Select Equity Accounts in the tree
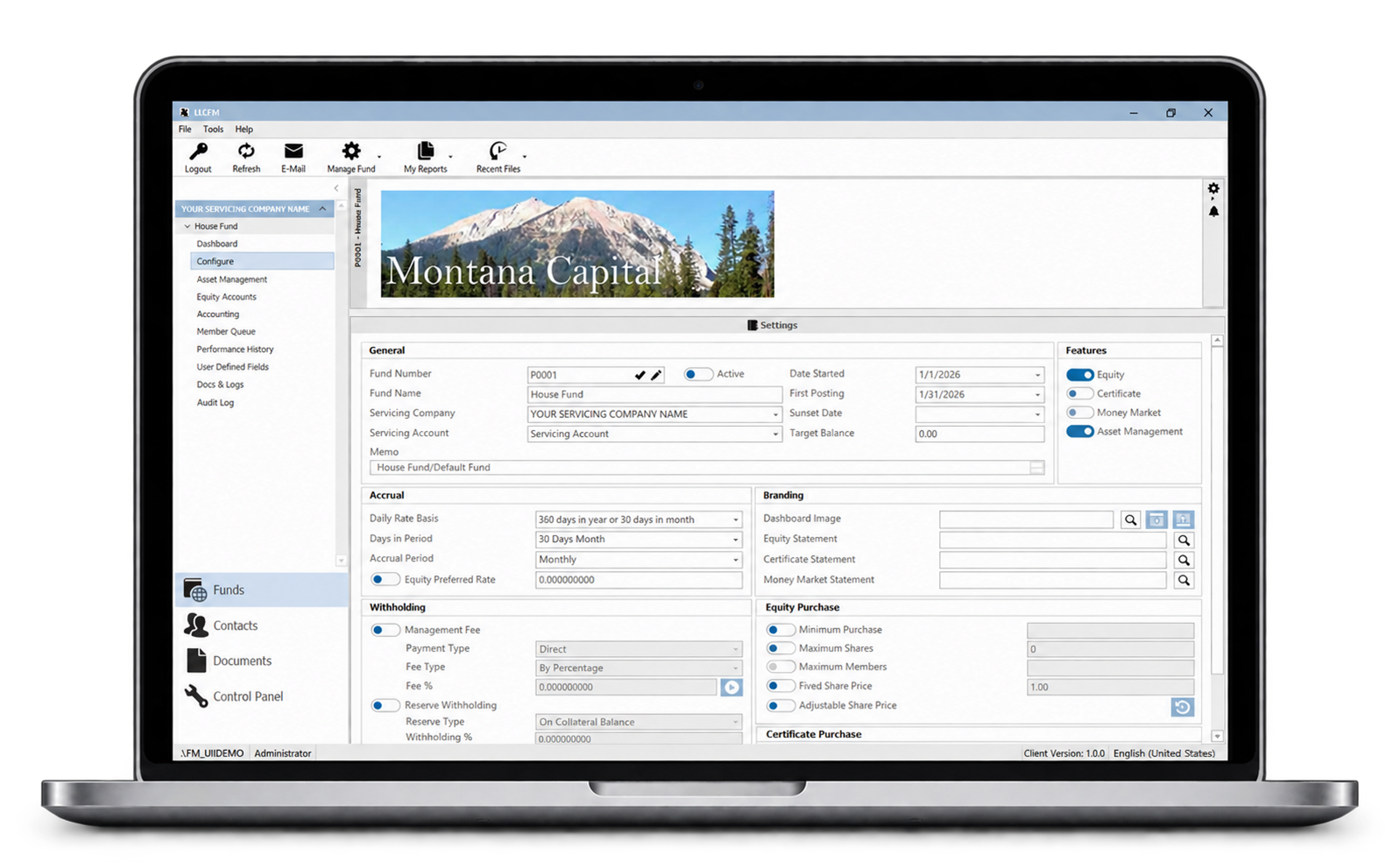1400x862 pixels. click(226, 297)
